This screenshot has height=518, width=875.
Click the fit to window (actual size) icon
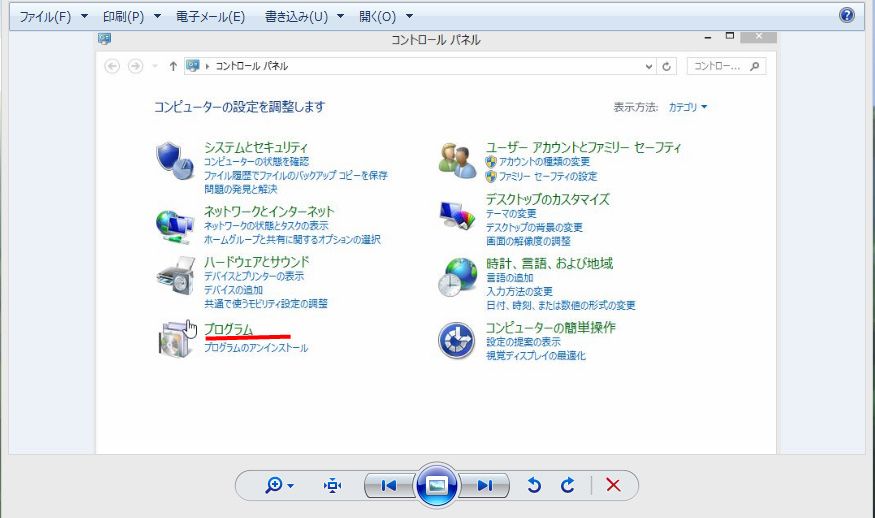(x=333, y=486)
